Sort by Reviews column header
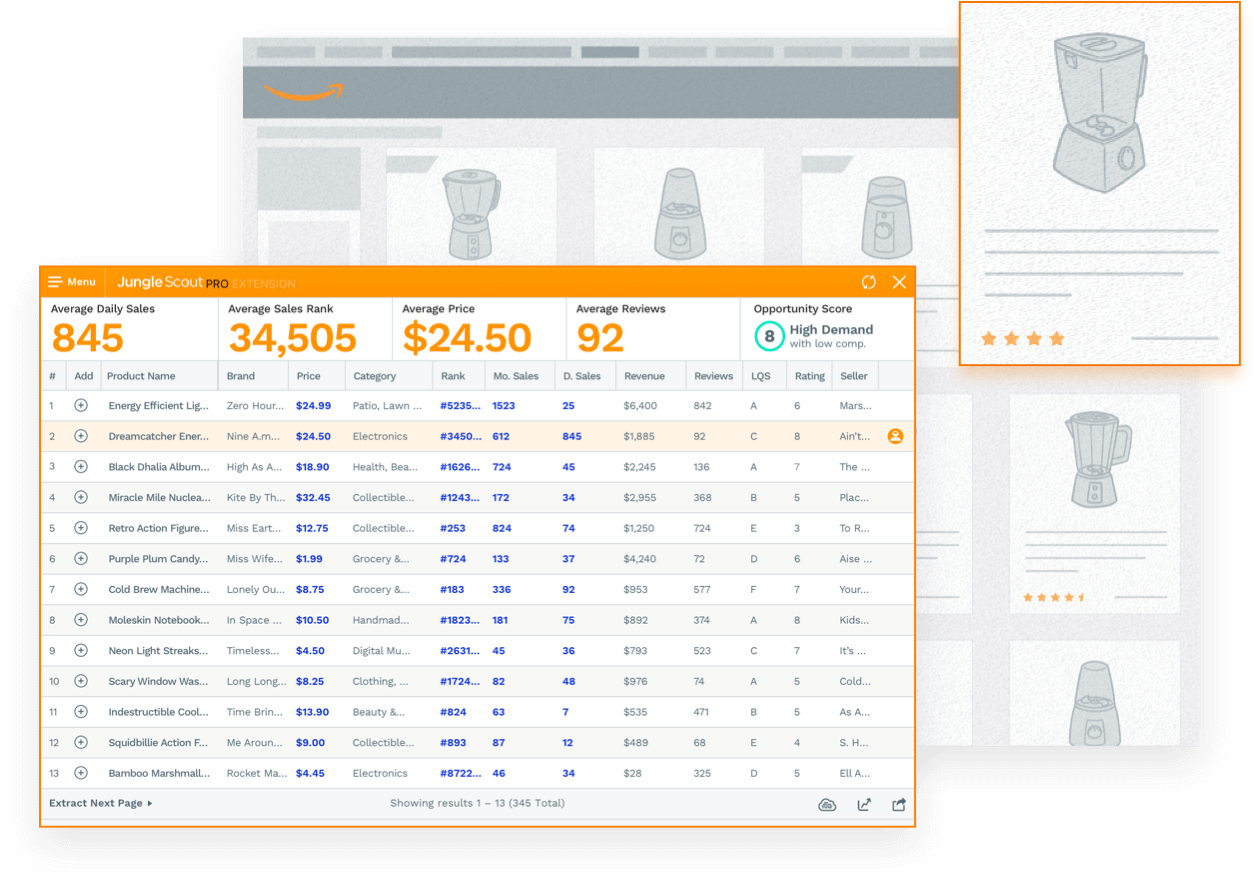This screenshot has width=1254, height=882. click(714, 376)
